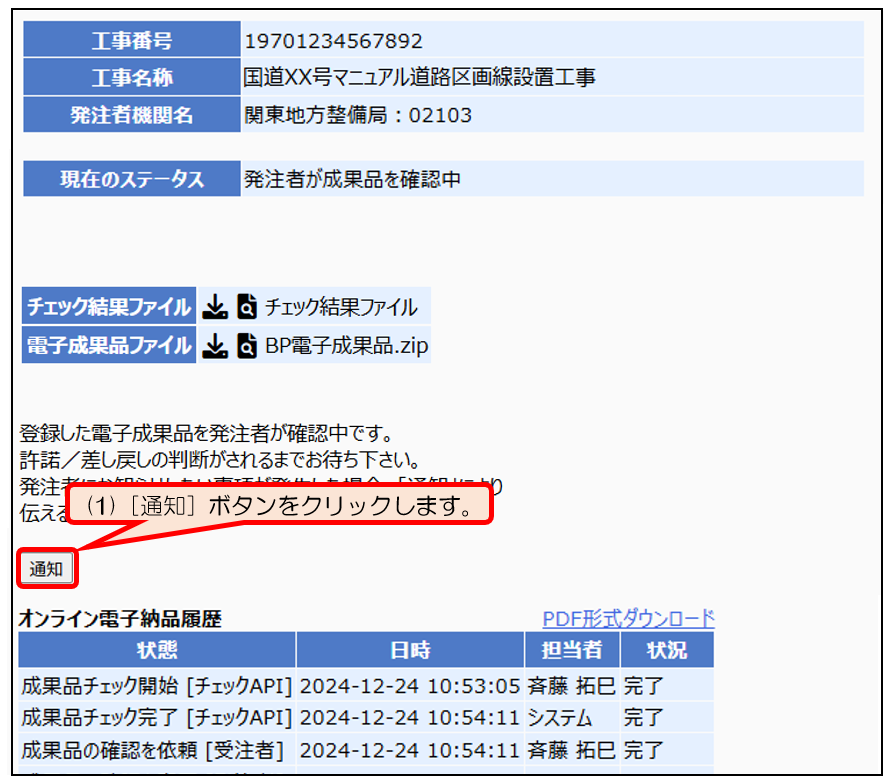Open the PDF形式ダウンロード link
This screenshot has width=892, height=782.
[628, 618]
